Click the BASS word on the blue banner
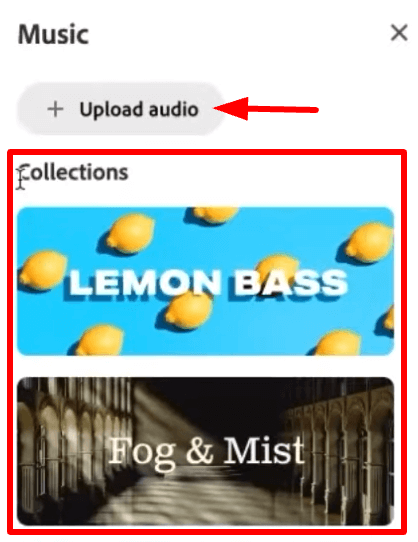This screenshot has width=418, height=542. coord(290,283)
